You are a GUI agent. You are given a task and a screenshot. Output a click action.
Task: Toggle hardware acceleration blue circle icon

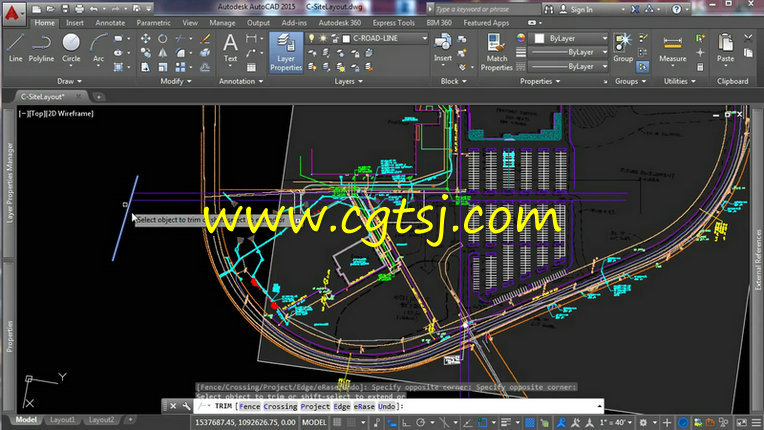coord(683,422)
